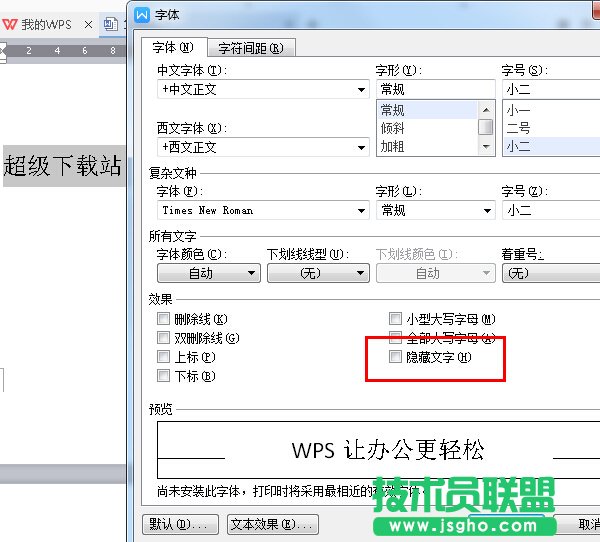
Task: Choose 二号 in the 字号 list
Action: pos(518,128)
